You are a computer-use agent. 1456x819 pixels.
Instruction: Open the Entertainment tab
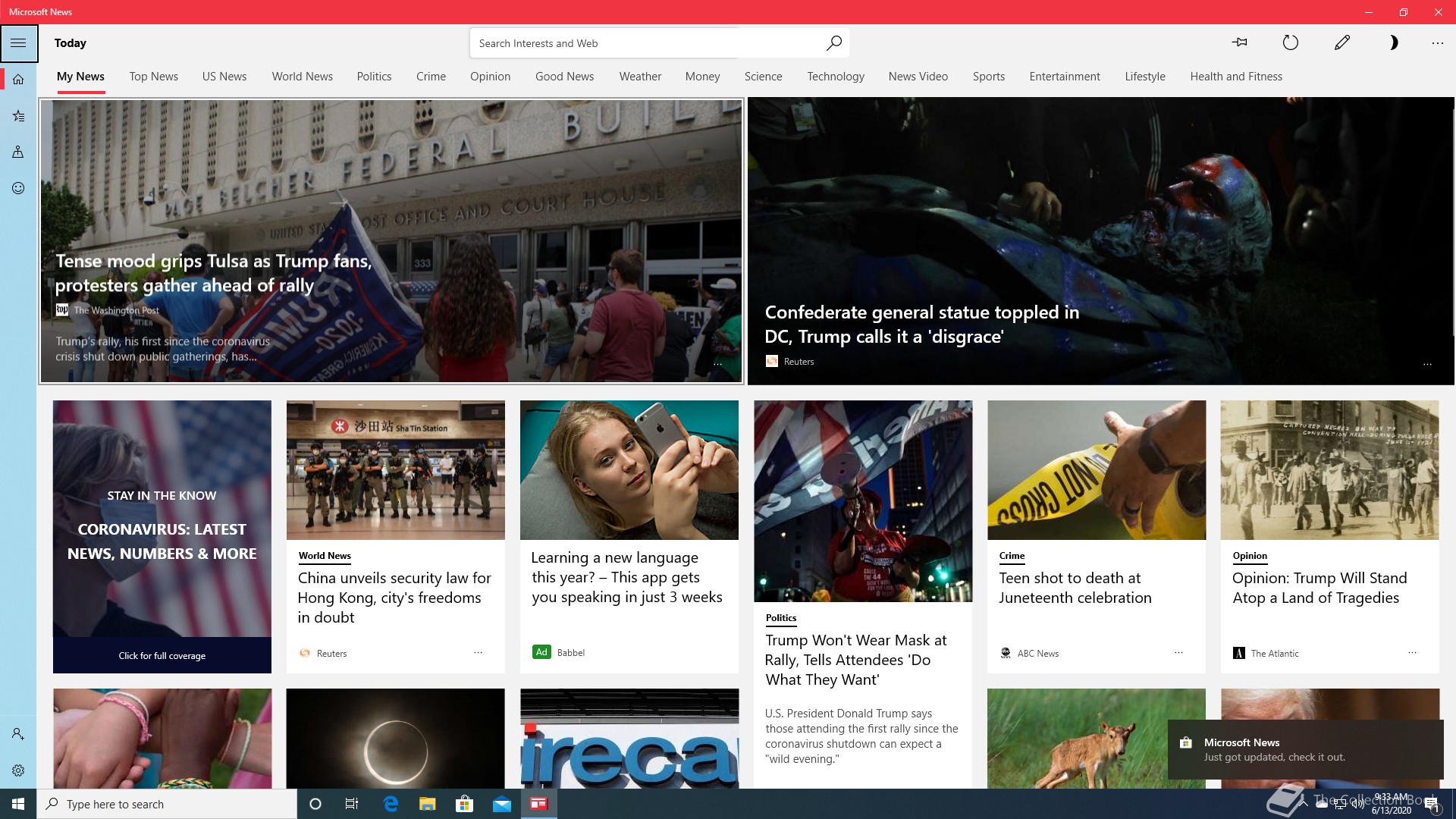click(x=1065, y=77)
